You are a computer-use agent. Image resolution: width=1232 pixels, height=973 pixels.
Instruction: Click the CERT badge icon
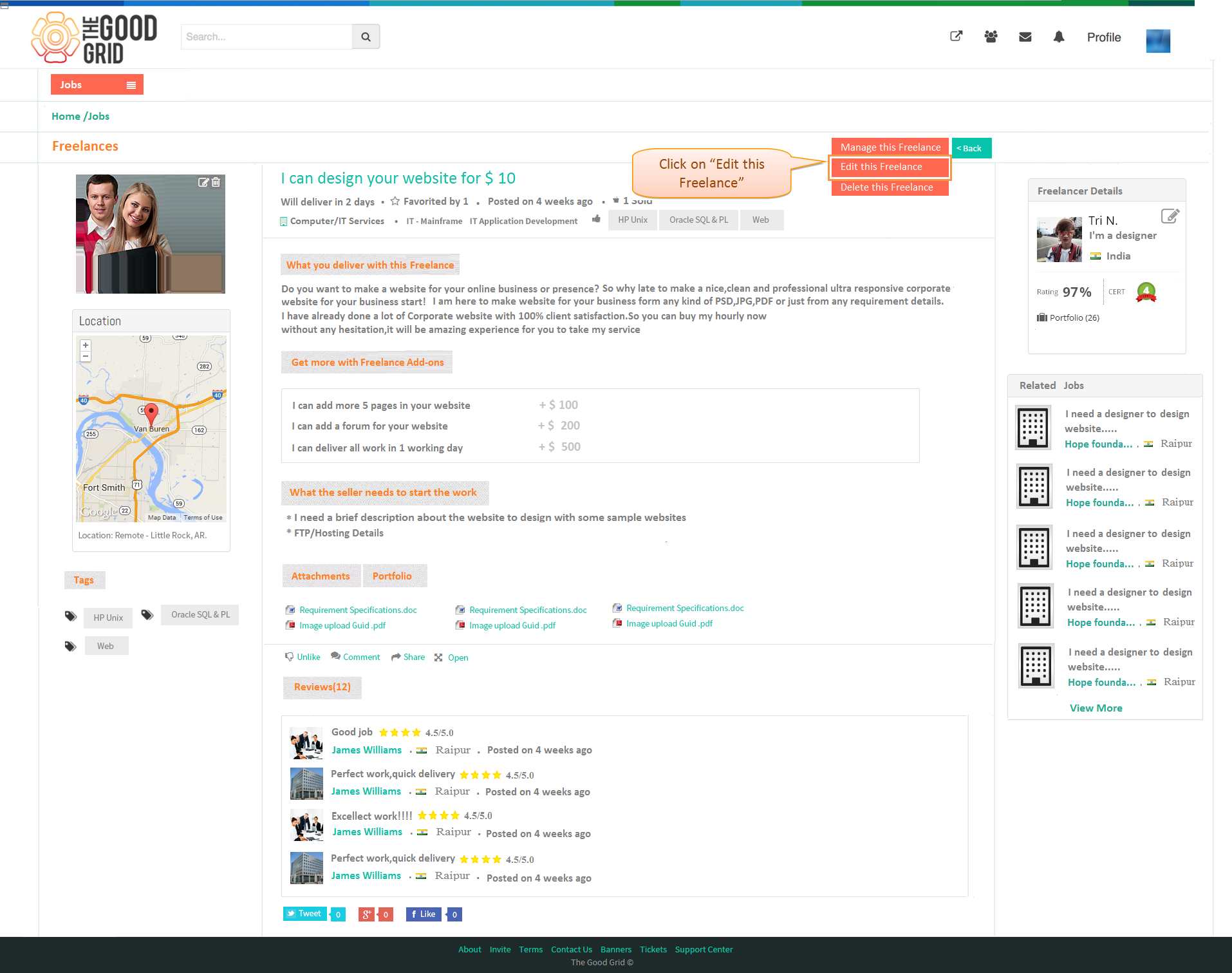(x=1146, y=292)
